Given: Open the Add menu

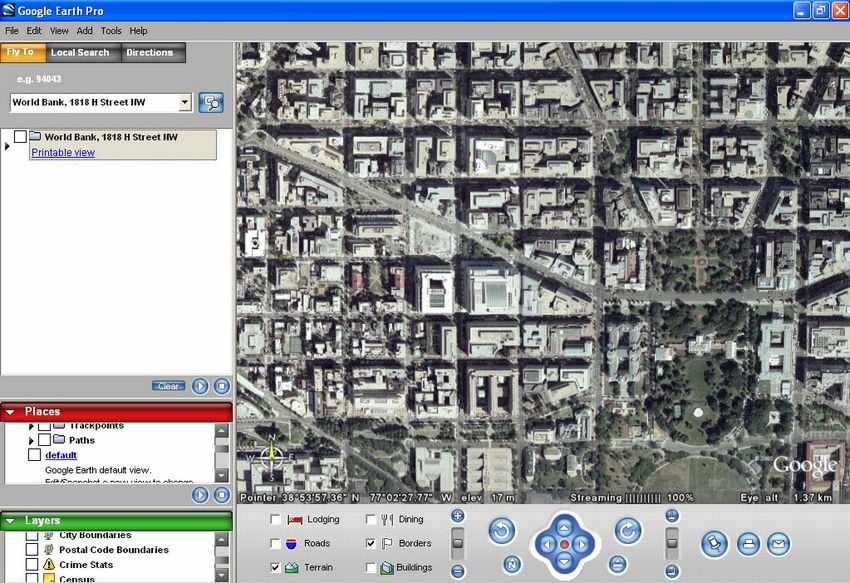Looking at the screenshot, I should click(84, 31).
